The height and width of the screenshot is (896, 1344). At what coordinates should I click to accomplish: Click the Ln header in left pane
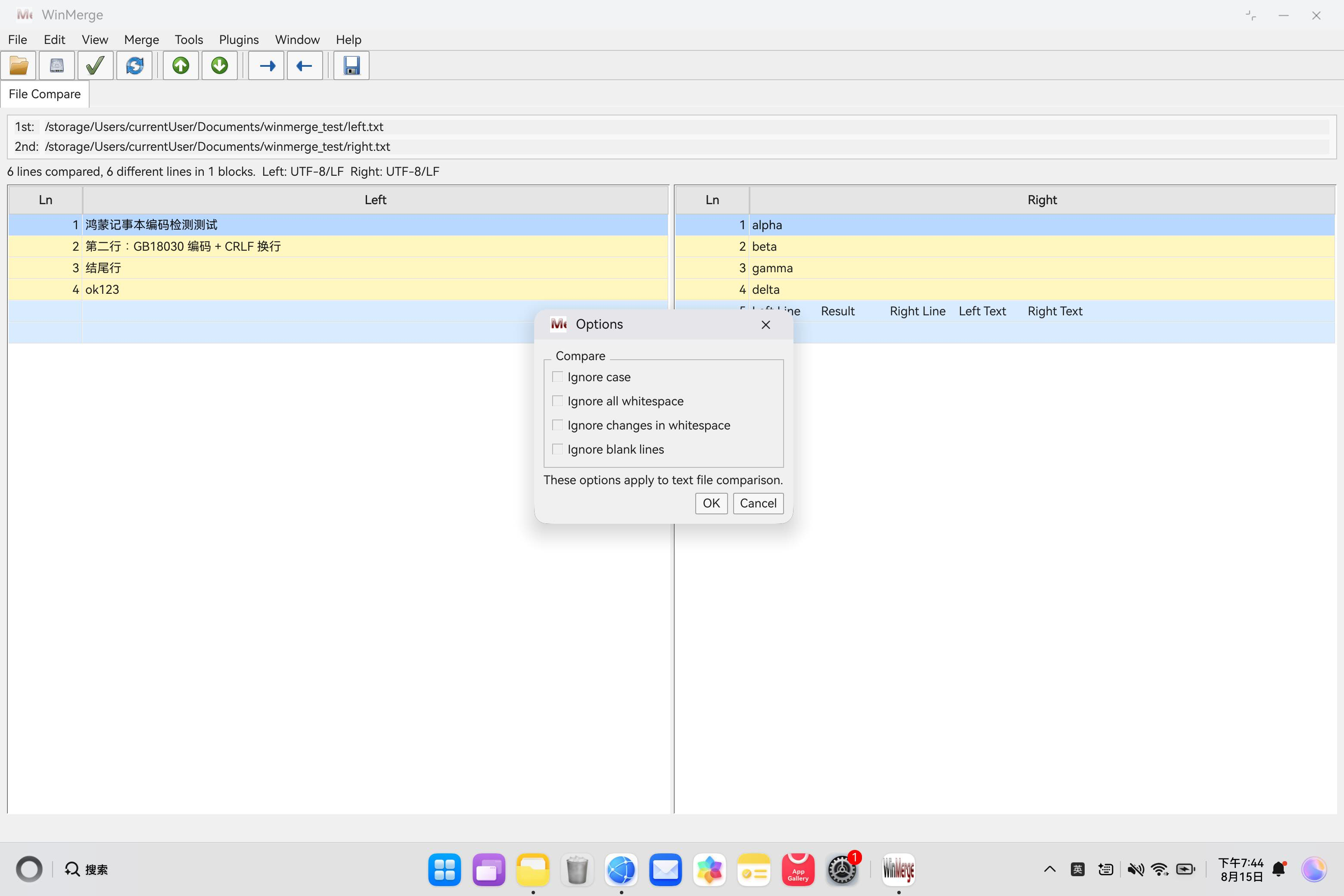tap(46, 200)
